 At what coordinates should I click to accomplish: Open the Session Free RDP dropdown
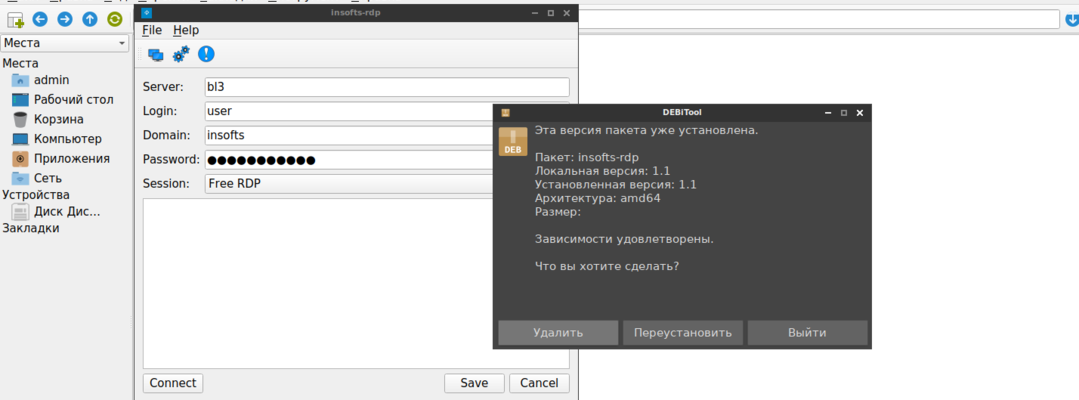387,184
